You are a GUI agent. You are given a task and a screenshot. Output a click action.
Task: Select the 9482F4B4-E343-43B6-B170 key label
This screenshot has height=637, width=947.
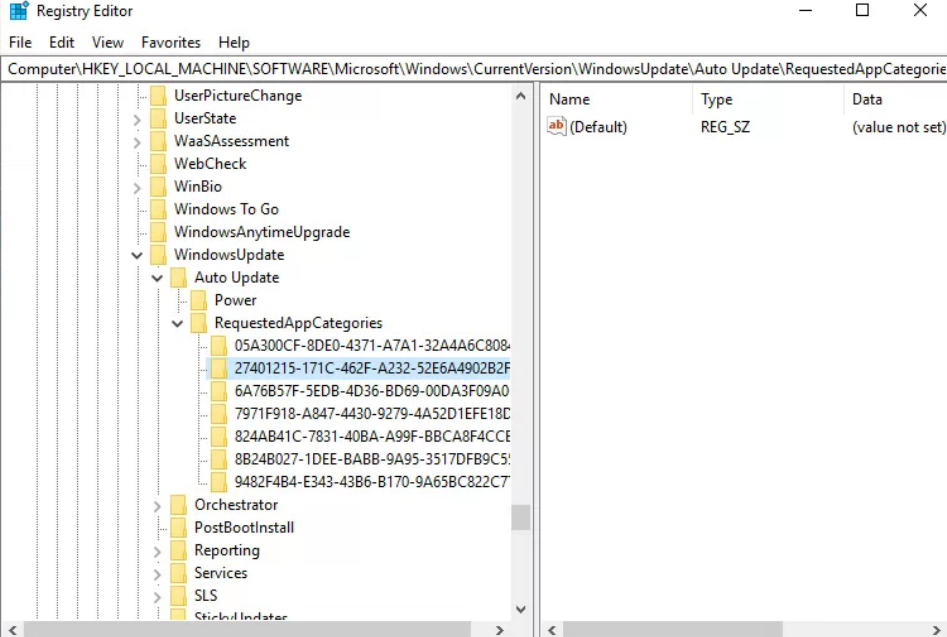(372, 482)
